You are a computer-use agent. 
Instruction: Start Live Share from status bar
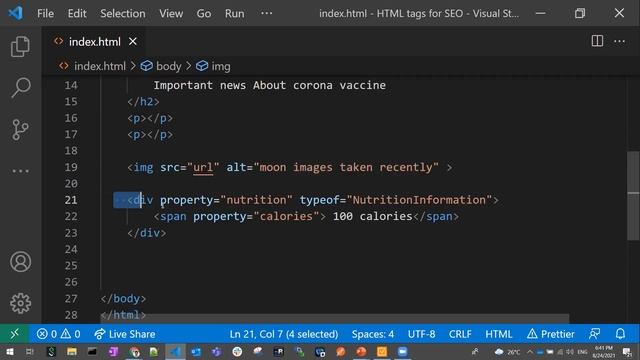[124, 334]
